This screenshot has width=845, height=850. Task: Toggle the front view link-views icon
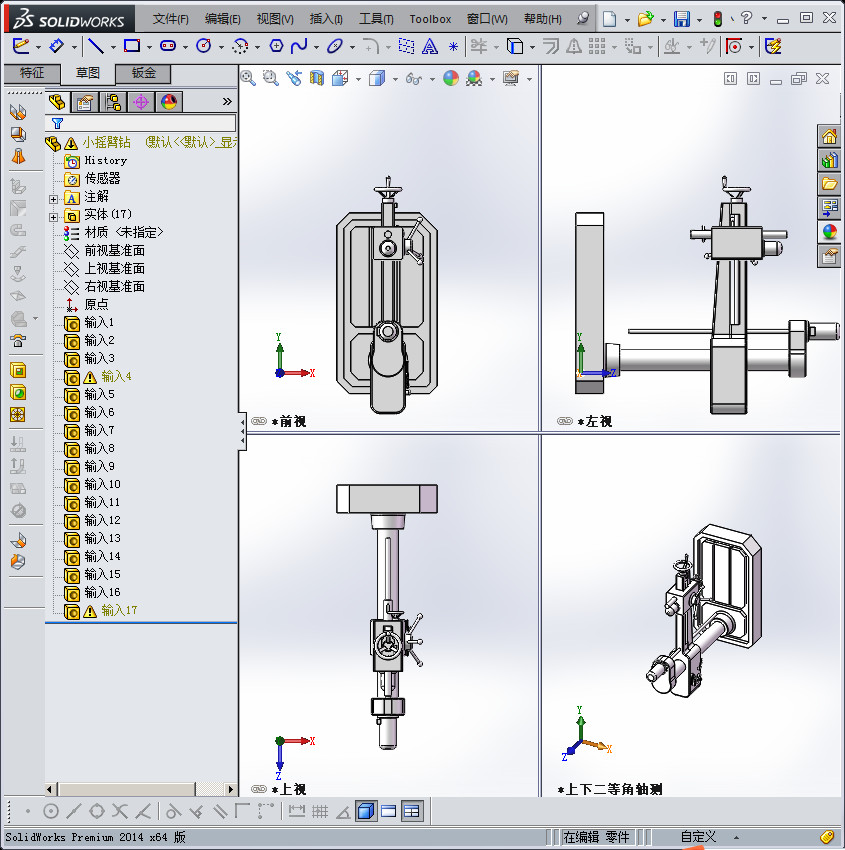(x=259, y=421)
